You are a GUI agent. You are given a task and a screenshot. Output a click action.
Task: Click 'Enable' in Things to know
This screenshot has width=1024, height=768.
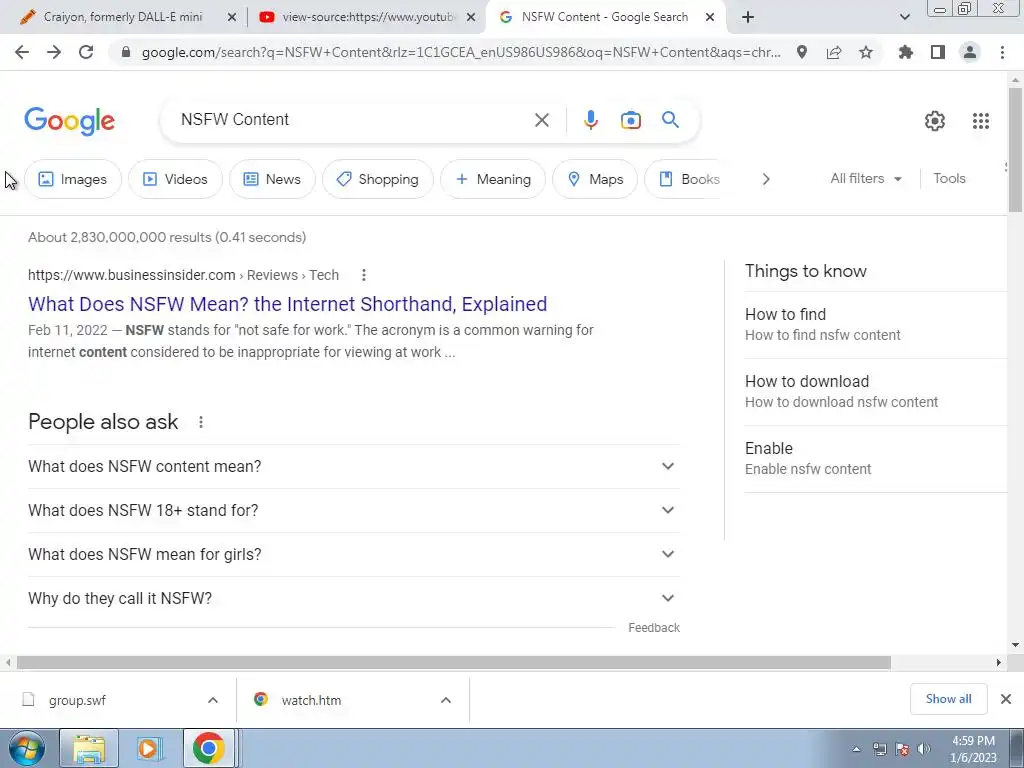[x=876, y=458]
